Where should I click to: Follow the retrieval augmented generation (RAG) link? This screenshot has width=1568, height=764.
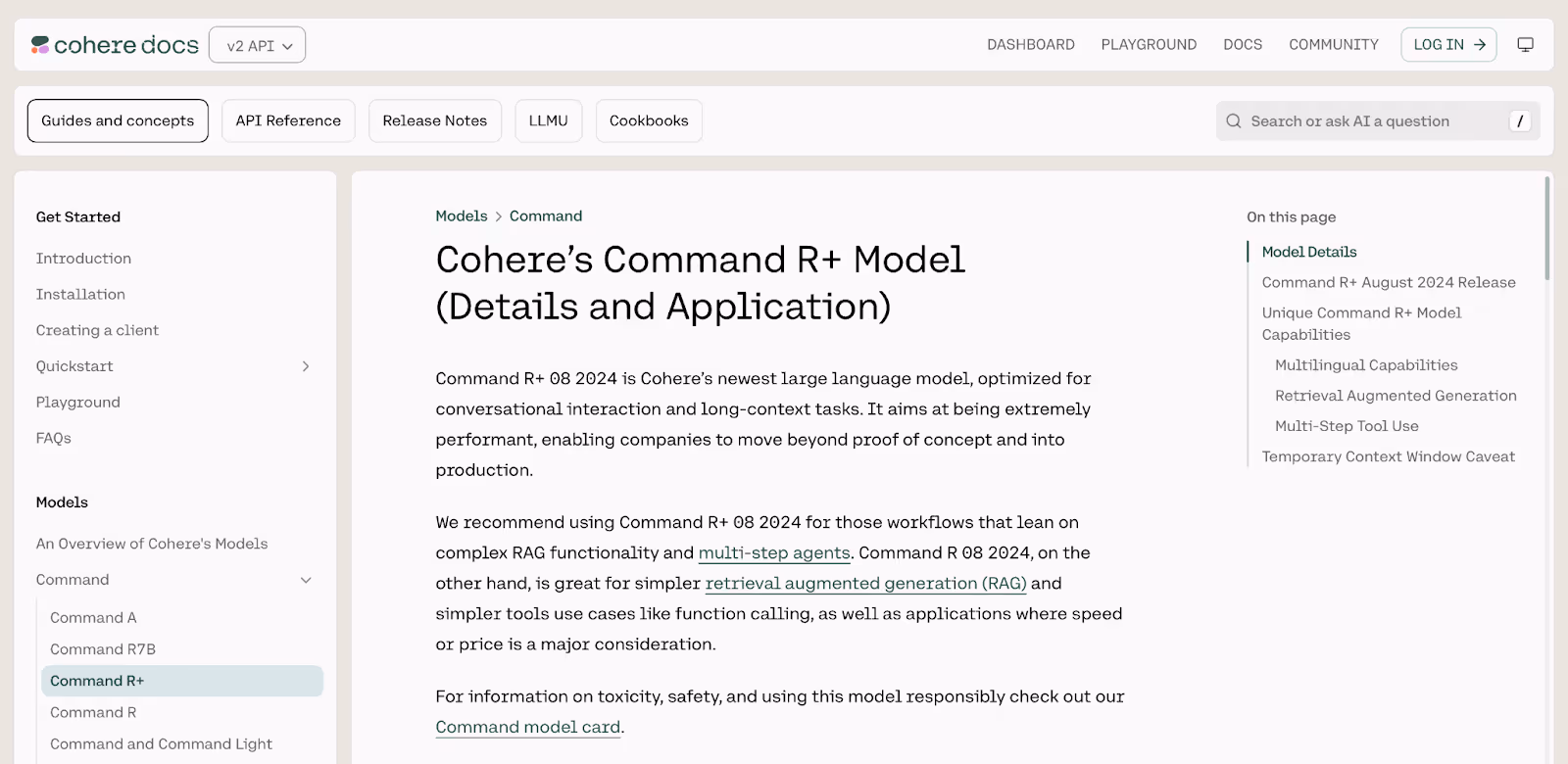pos(865,584)
